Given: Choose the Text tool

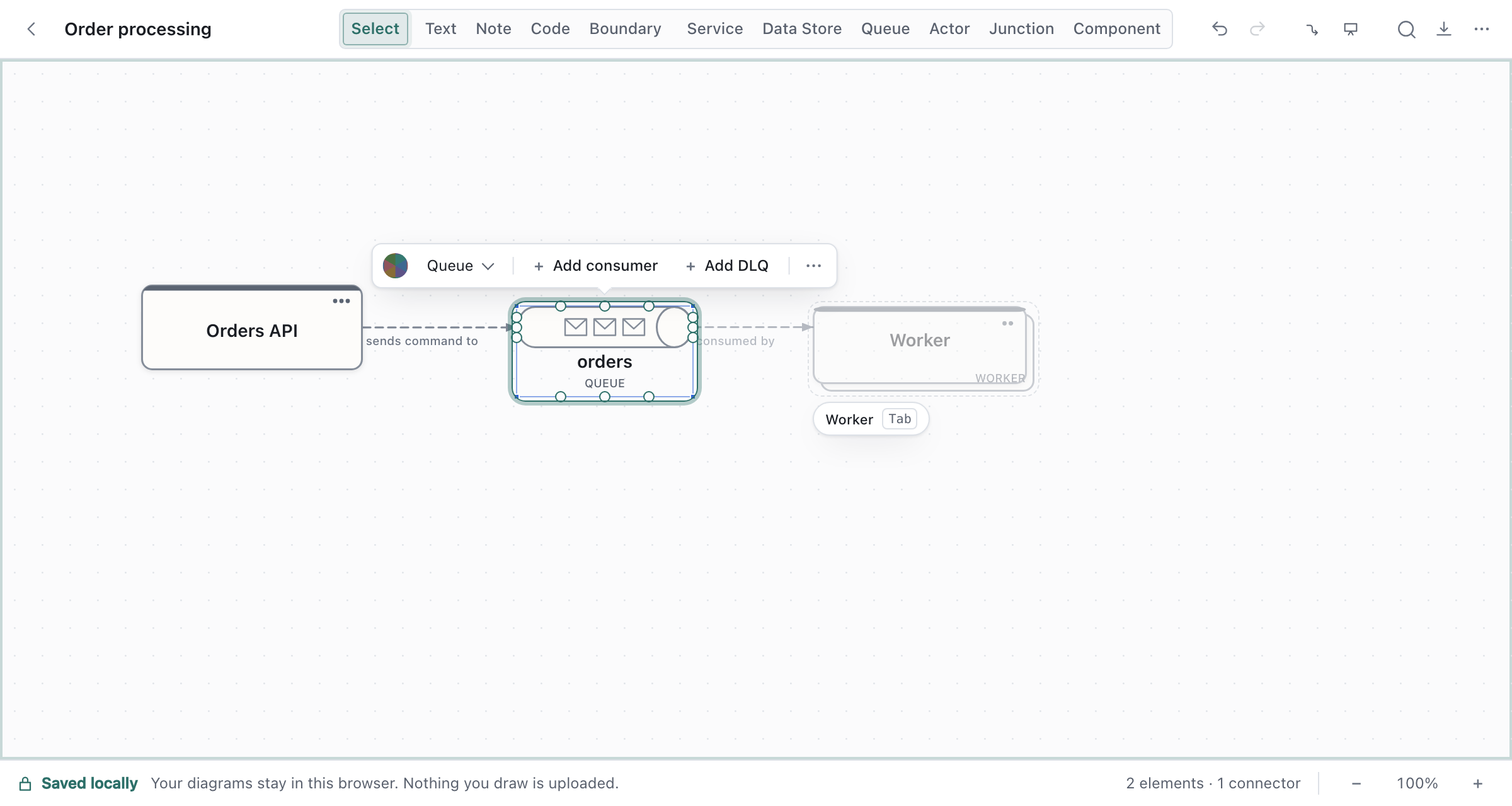Looking at the screenshot, I should point(441,29).
